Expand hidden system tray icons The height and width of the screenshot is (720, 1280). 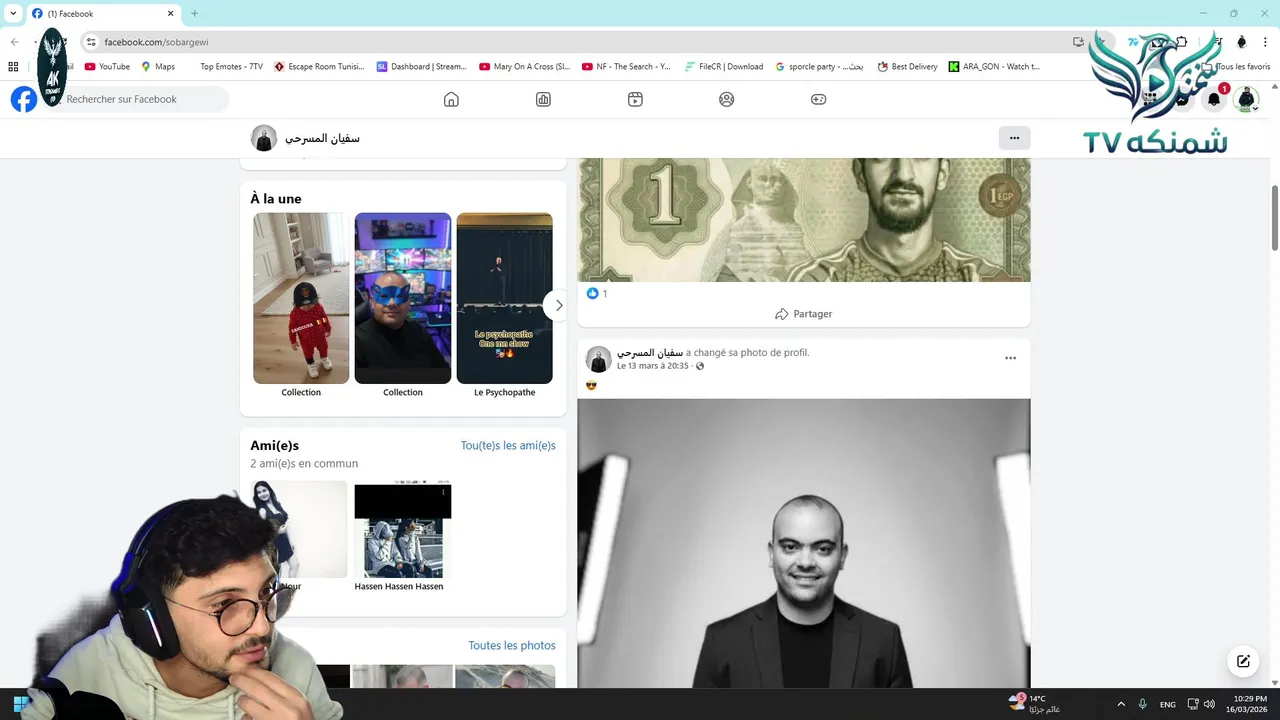click(1121, 704)
